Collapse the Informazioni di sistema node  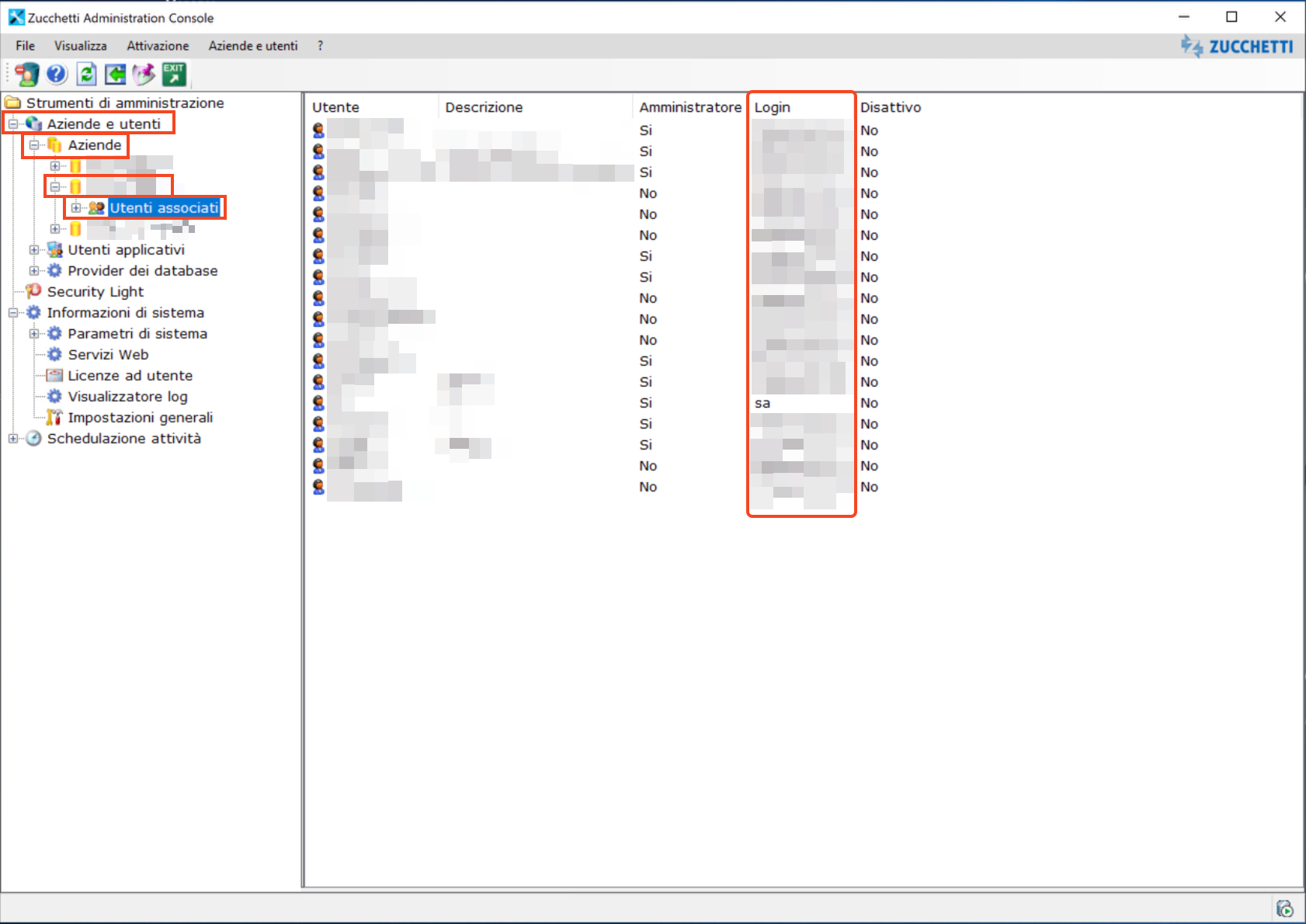tap(13, 312)
